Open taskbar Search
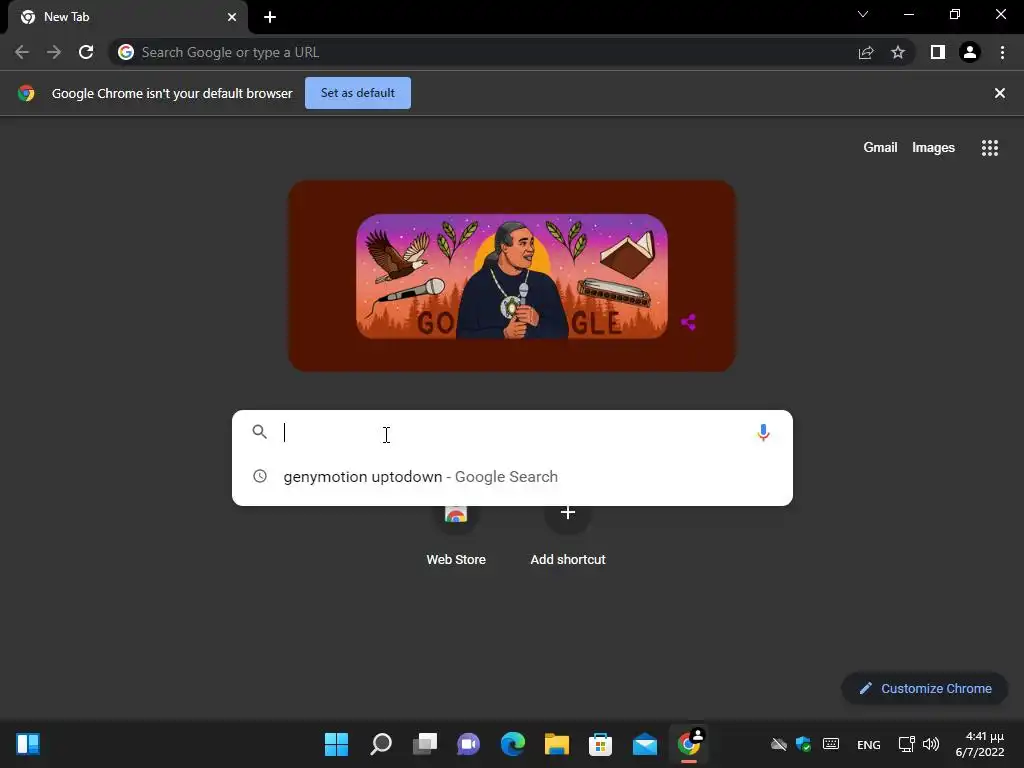This screenshot has height=768, width=1024. [x=381, y=744]
